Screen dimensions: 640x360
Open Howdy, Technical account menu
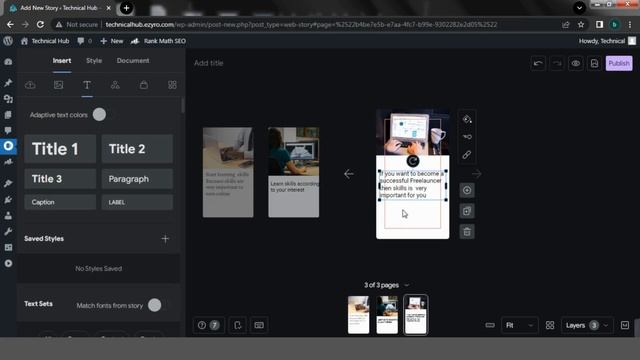point(607,41)
